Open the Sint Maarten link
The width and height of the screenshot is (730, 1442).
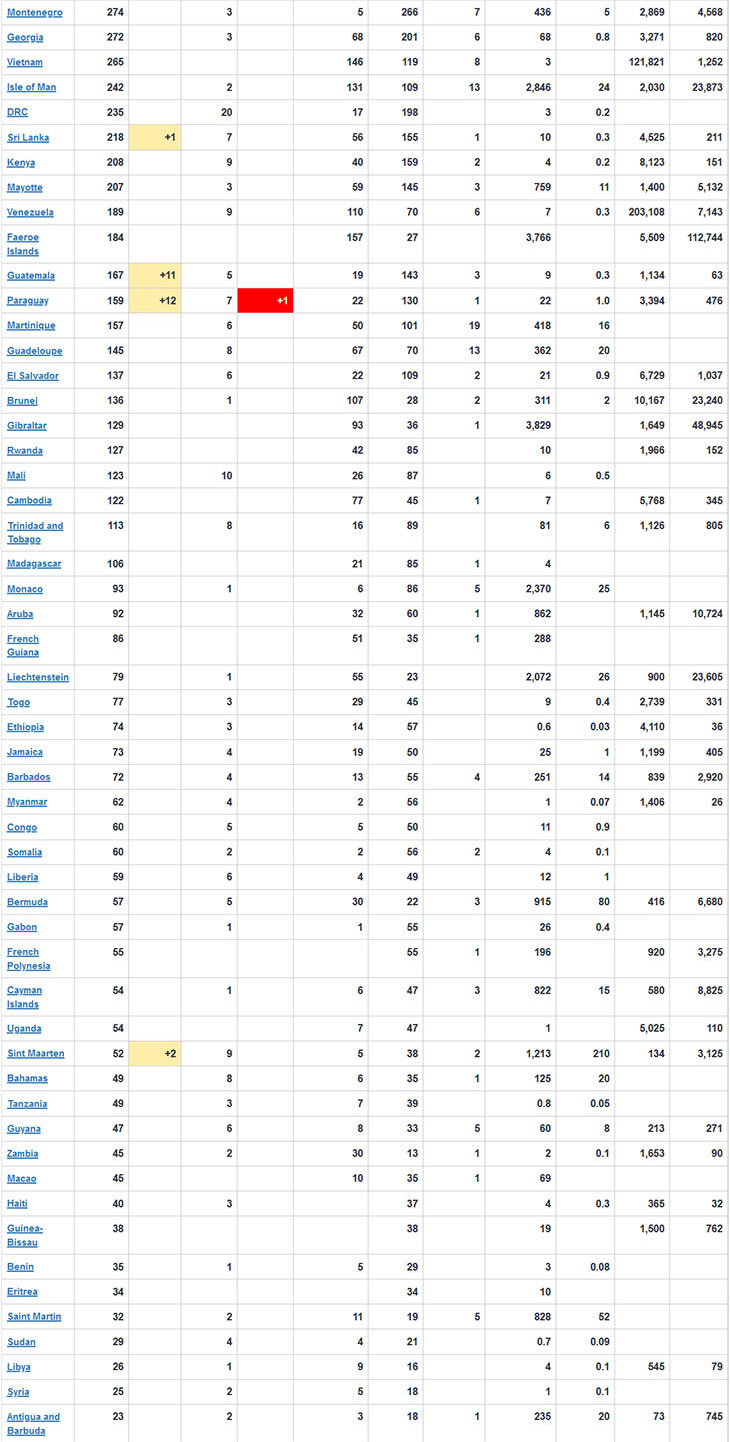tap(35, 1053)
